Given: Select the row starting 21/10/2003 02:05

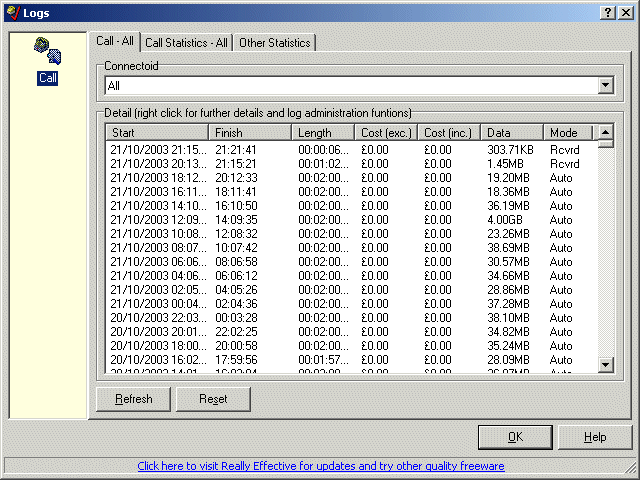Looking at the screenshot, I should [351, 290].
